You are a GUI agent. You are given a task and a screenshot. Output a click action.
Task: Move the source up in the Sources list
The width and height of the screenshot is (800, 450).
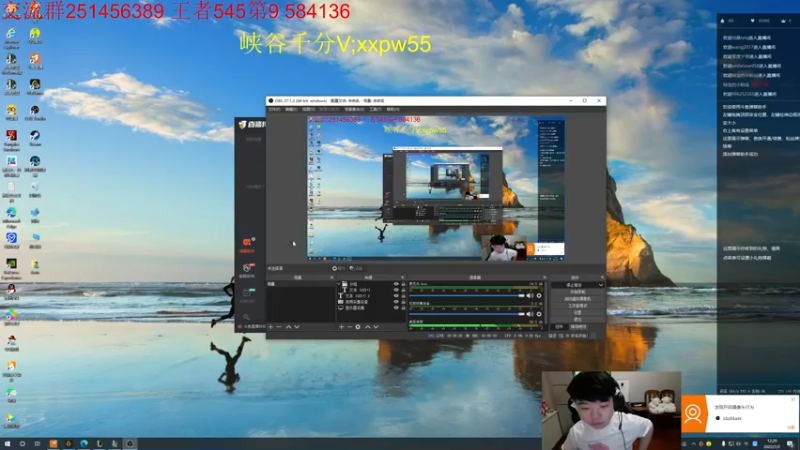367,327
